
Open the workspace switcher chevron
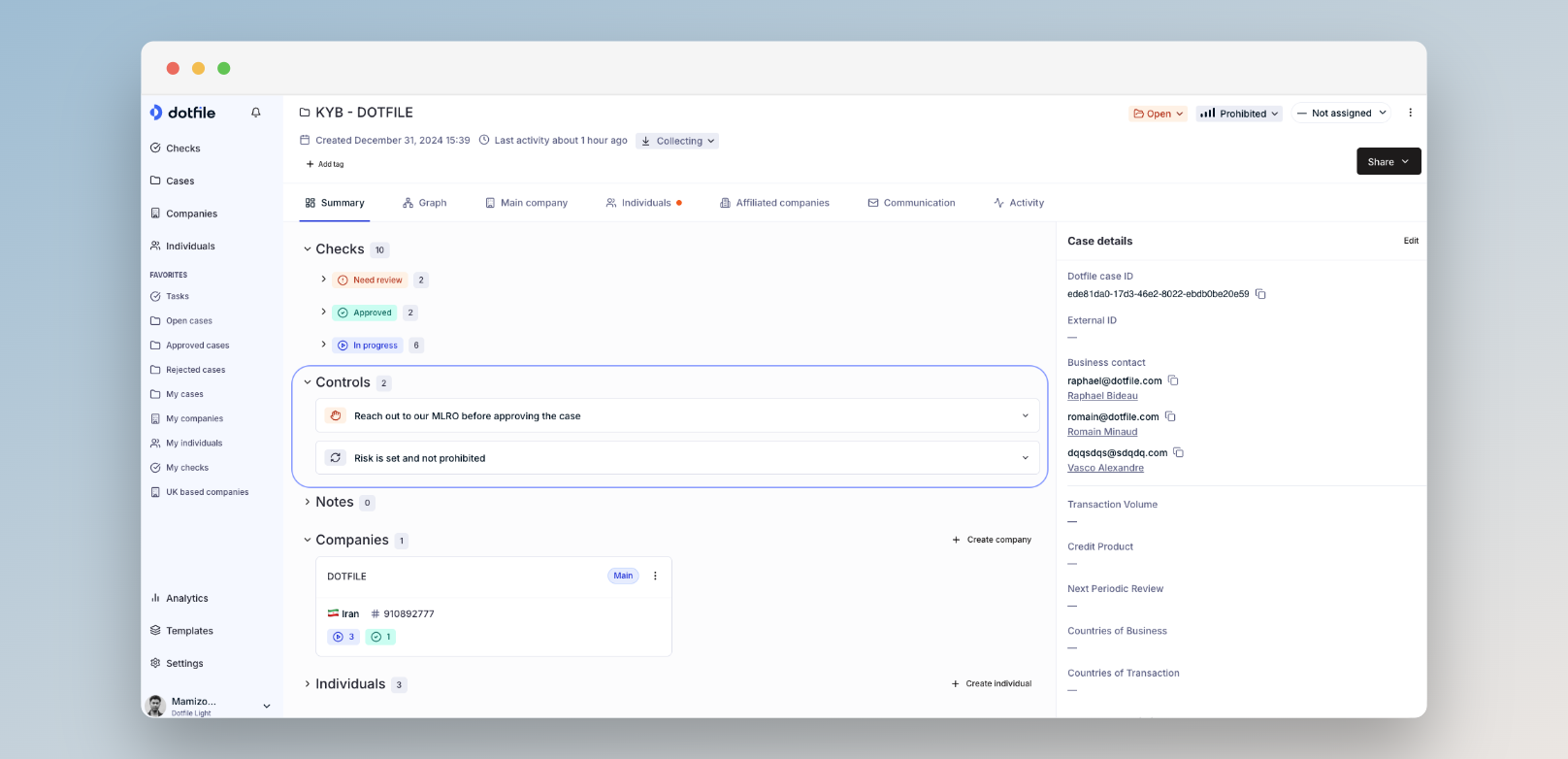(x=267, y=707)
